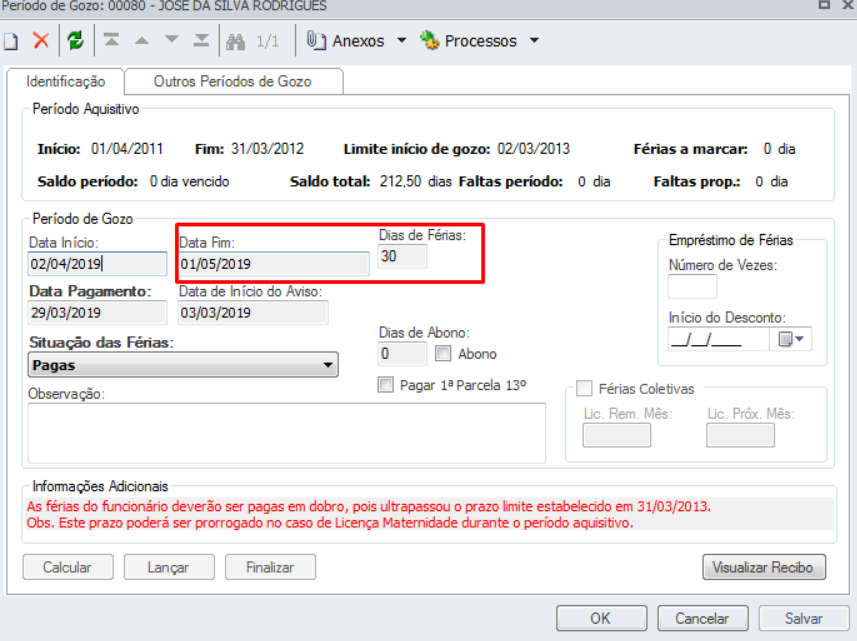857x641 pixels.
Task: Click the Limite início de gozo date 02/03/2013
Action: (x=533, y=149)
